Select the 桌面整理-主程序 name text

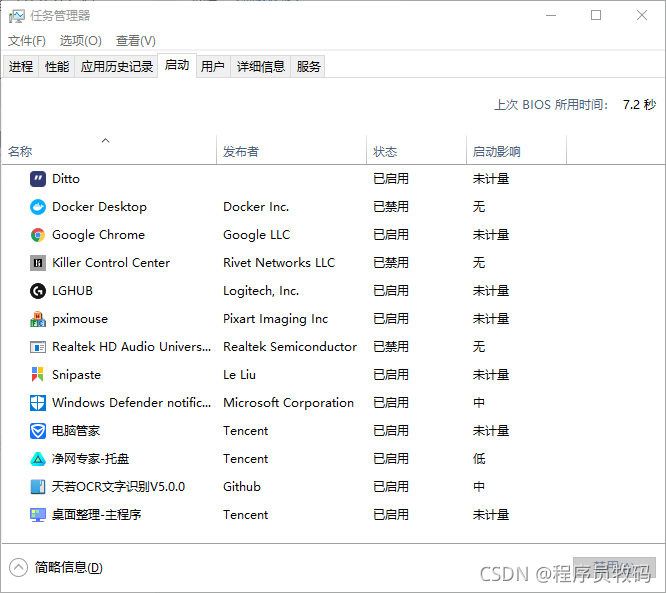pyautogui.click(x=96, y=515)
